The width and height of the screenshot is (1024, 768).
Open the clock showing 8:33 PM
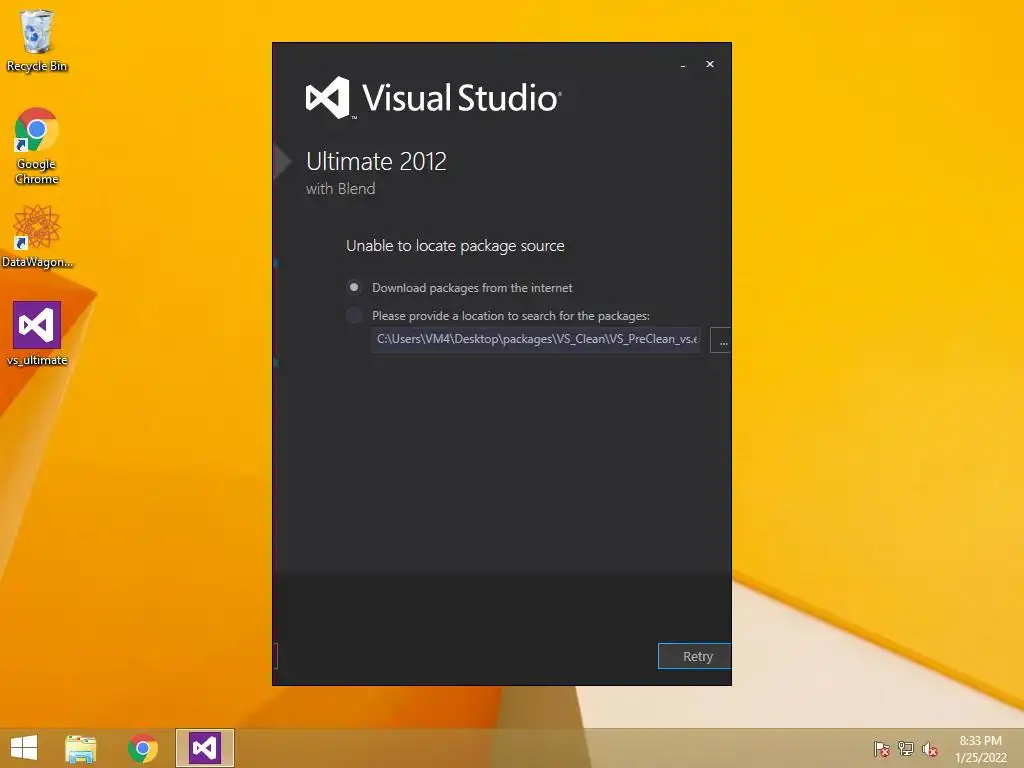click(980, 749)
